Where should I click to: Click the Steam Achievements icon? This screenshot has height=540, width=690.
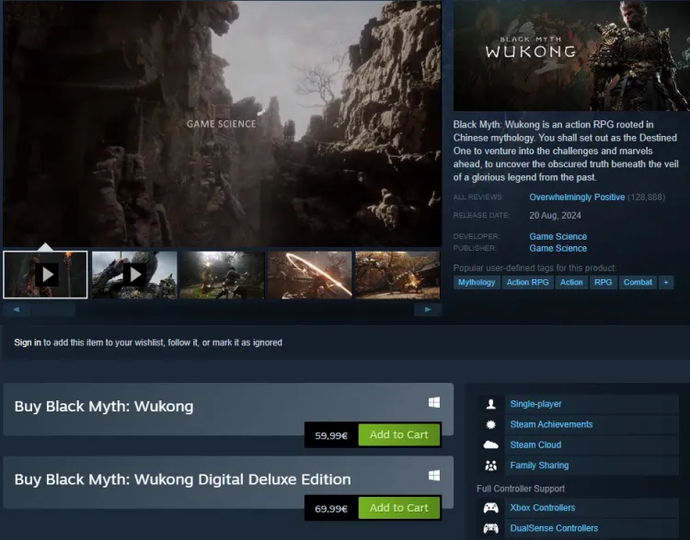[490, 424]
